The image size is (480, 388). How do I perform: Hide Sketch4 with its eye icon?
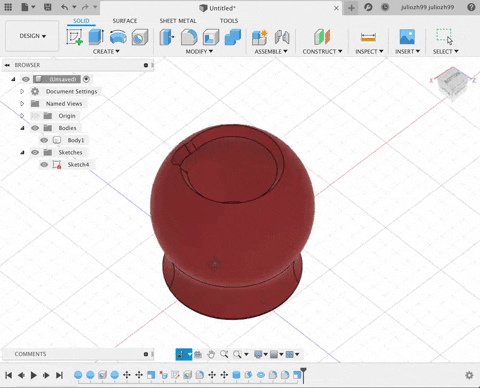[x=44, y=164]
